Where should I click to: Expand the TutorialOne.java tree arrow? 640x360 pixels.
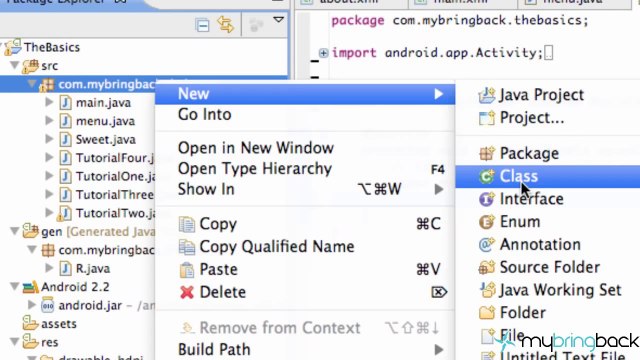point(49,176)
